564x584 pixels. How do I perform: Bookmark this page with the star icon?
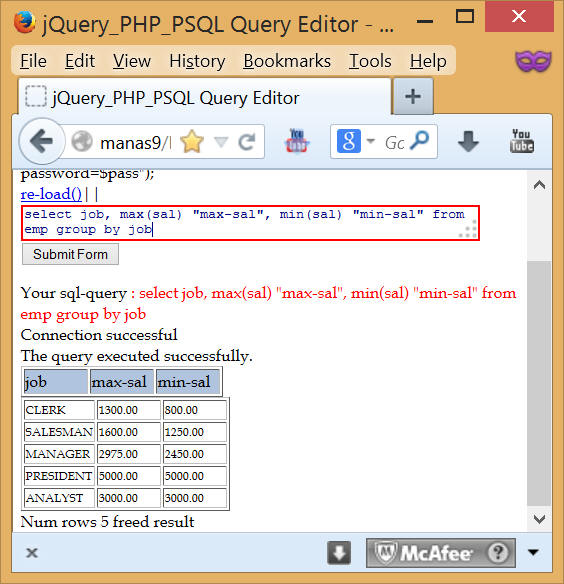coord(192,142)
